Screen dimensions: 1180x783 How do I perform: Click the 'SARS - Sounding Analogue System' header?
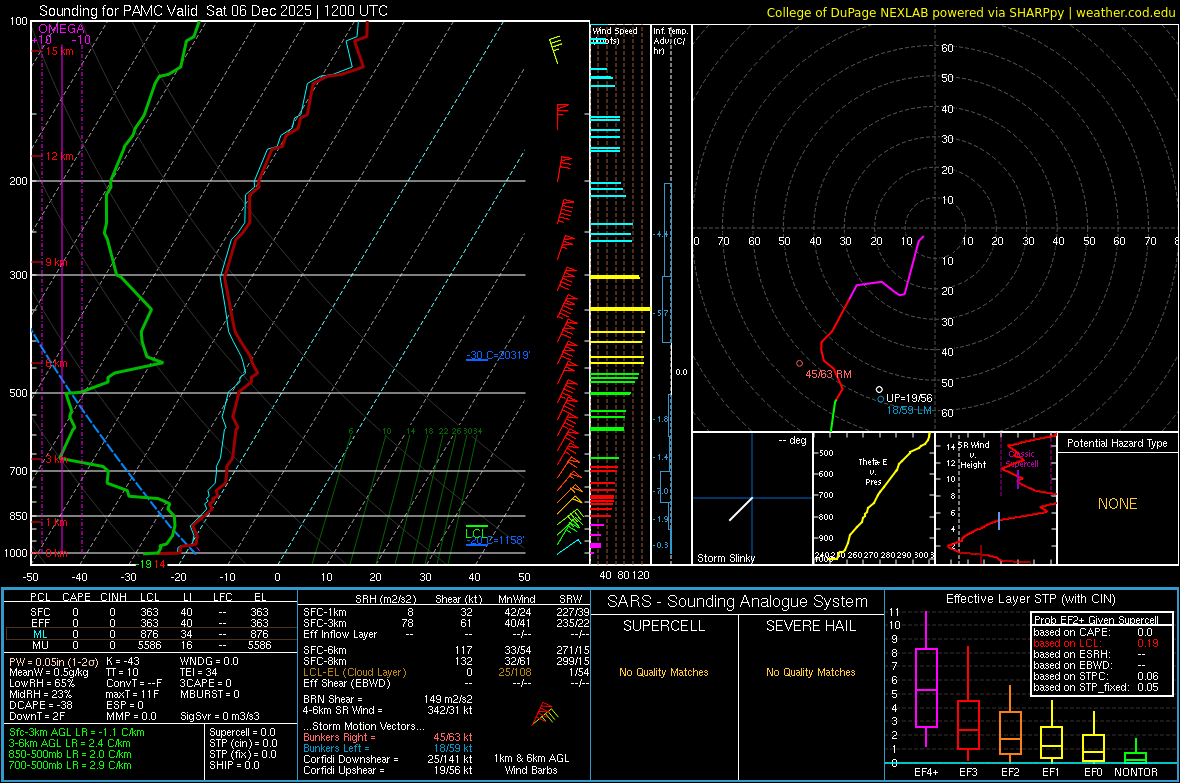[x=738, y=602]
